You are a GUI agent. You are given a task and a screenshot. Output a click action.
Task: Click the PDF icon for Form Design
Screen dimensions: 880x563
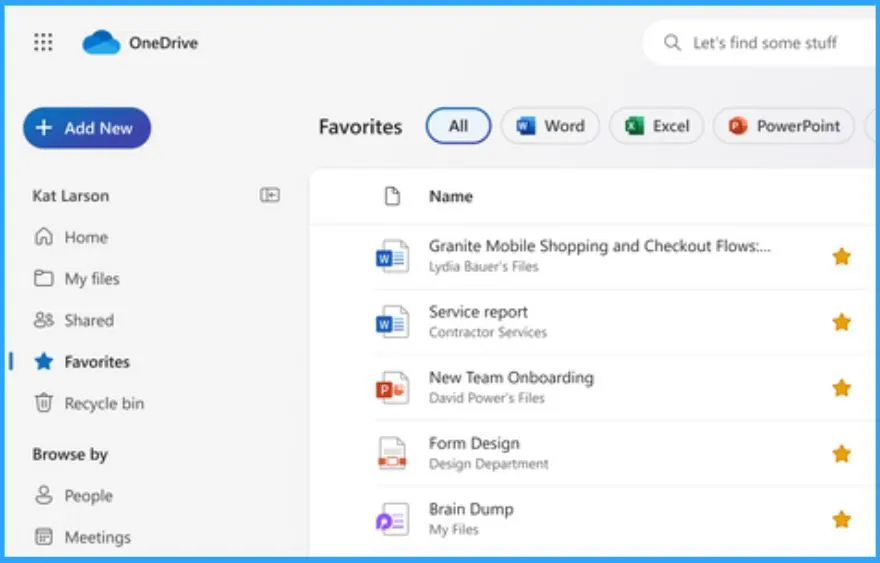point(392,453)
